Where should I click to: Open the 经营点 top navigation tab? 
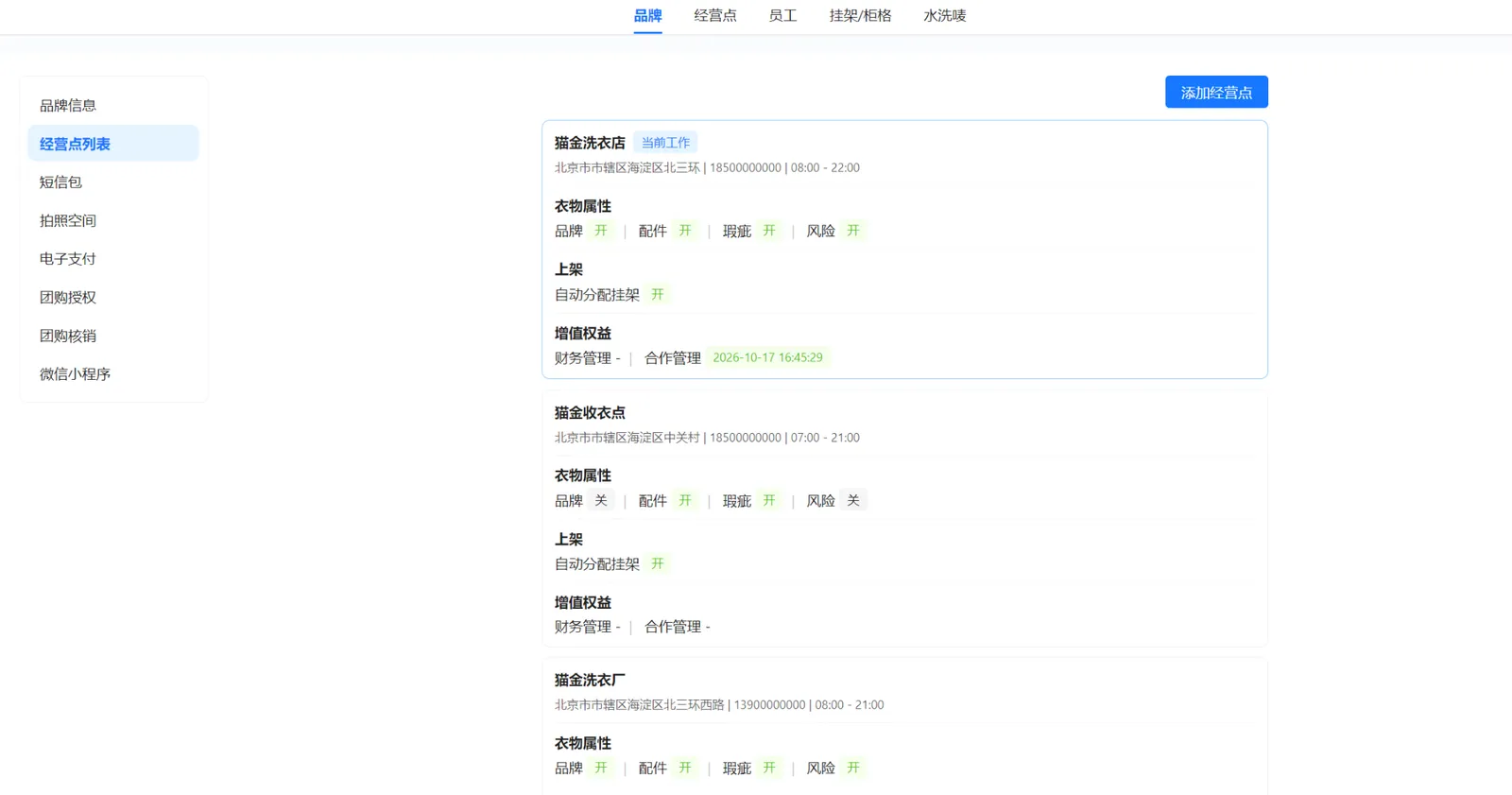[x=715, y=16]
